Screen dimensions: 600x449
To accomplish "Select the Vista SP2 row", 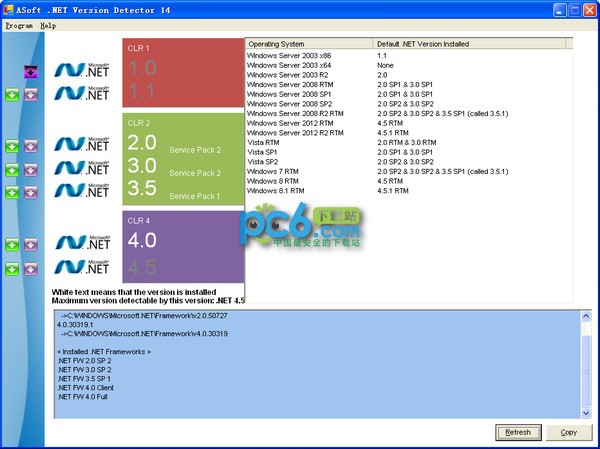I will pyautogui.click(x=409, y=162).
